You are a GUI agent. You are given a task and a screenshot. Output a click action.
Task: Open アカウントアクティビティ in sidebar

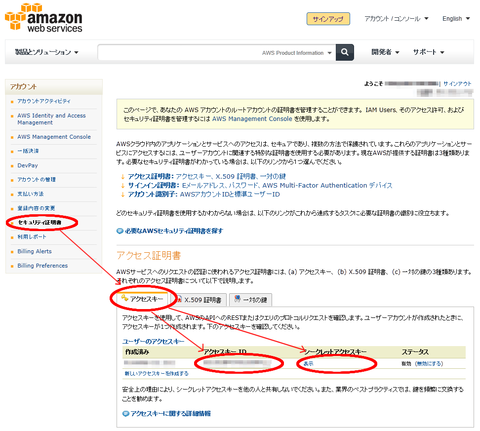pyautogui.click(x=44, y=101)
